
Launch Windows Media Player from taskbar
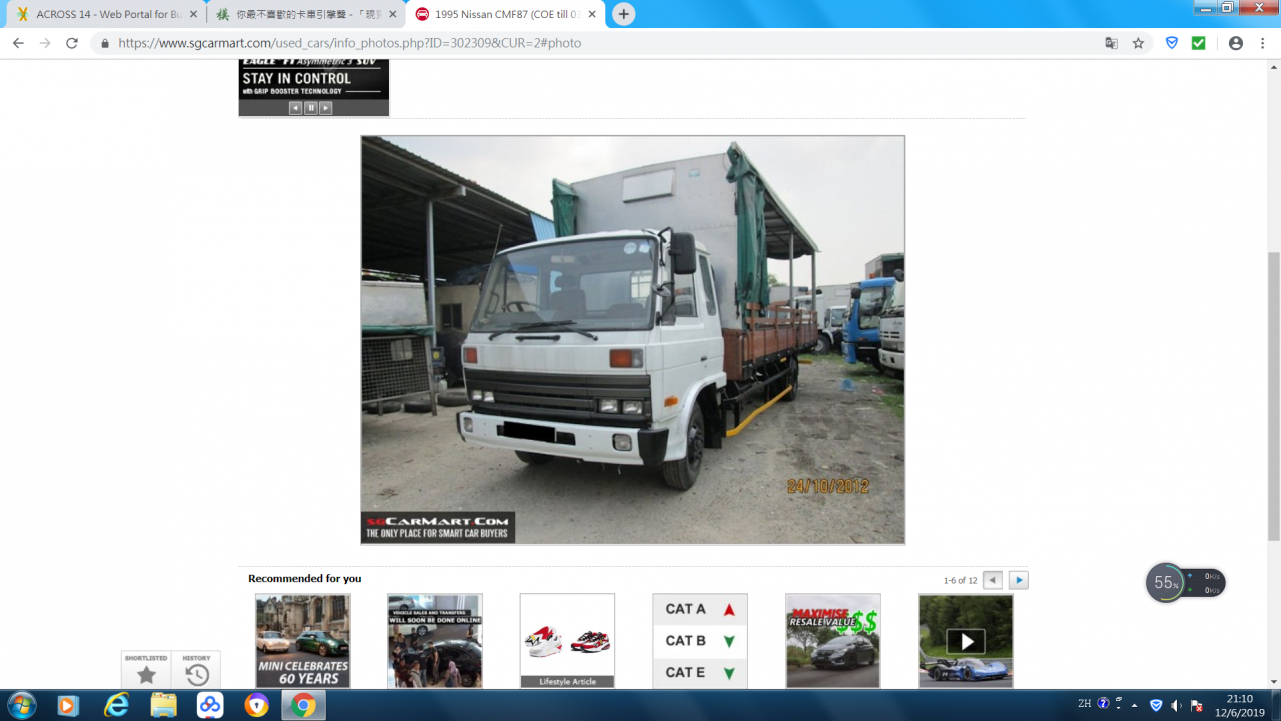tap(68, 705)
